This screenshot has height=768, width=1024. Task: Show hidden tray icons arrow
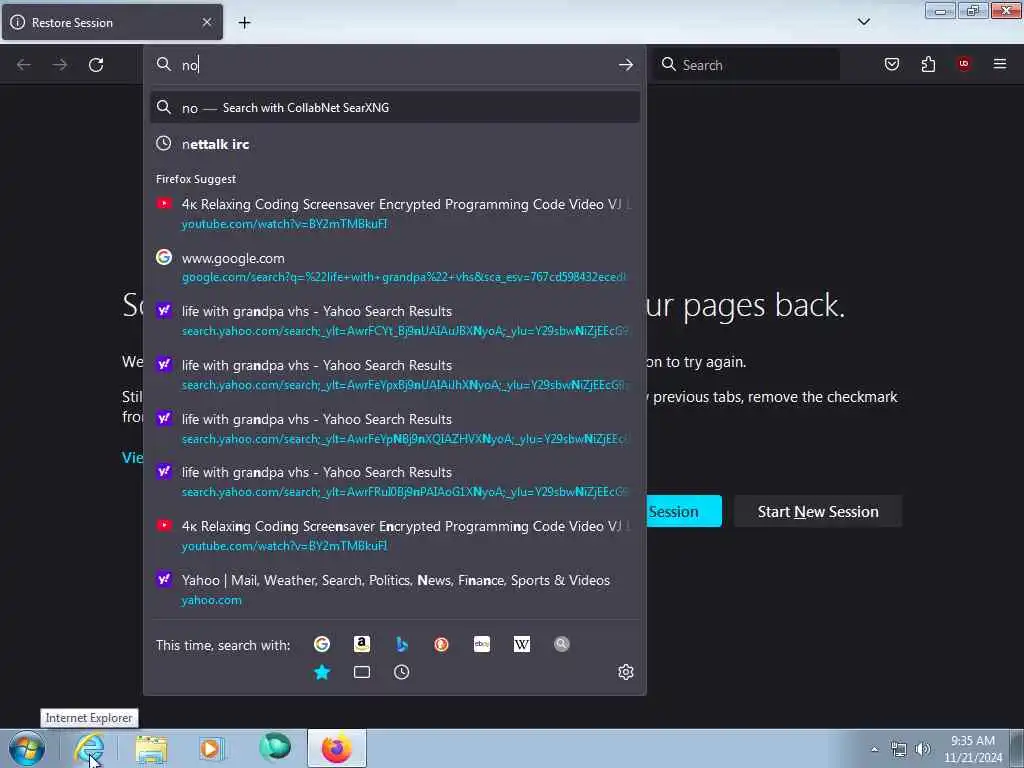[x=874, y=749]
